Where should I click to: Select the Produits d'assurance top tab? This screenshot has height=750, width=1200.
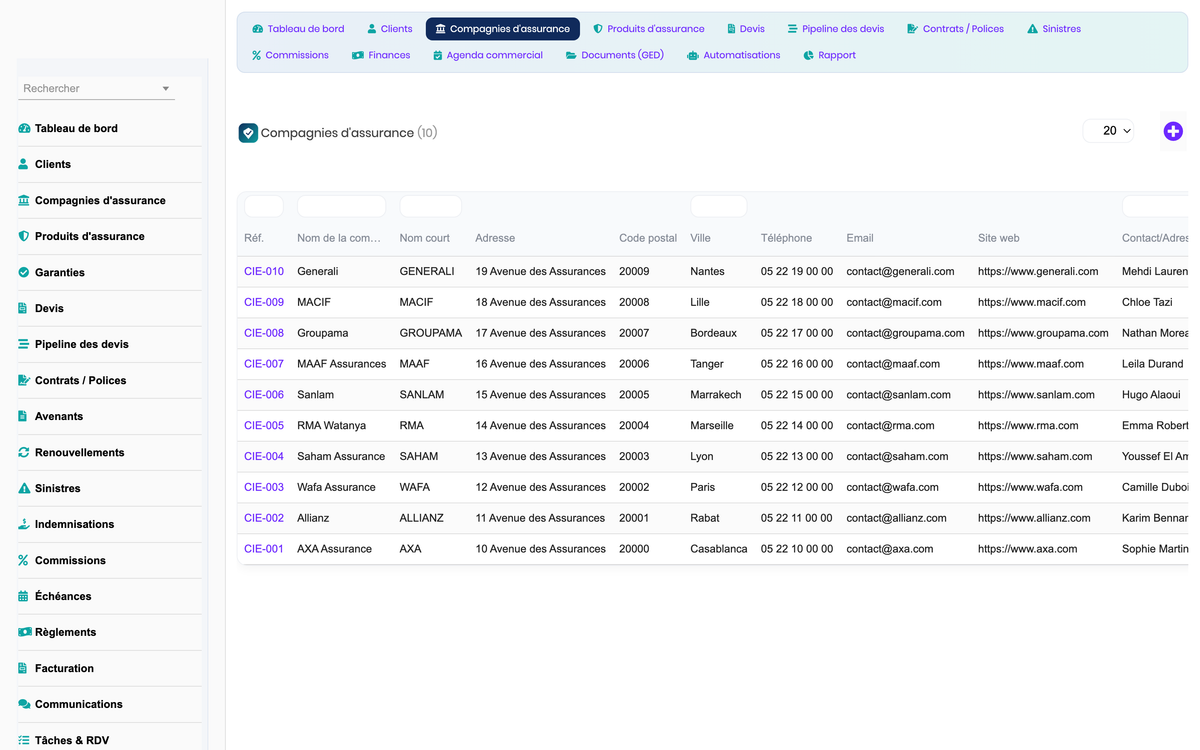(648, 29)
